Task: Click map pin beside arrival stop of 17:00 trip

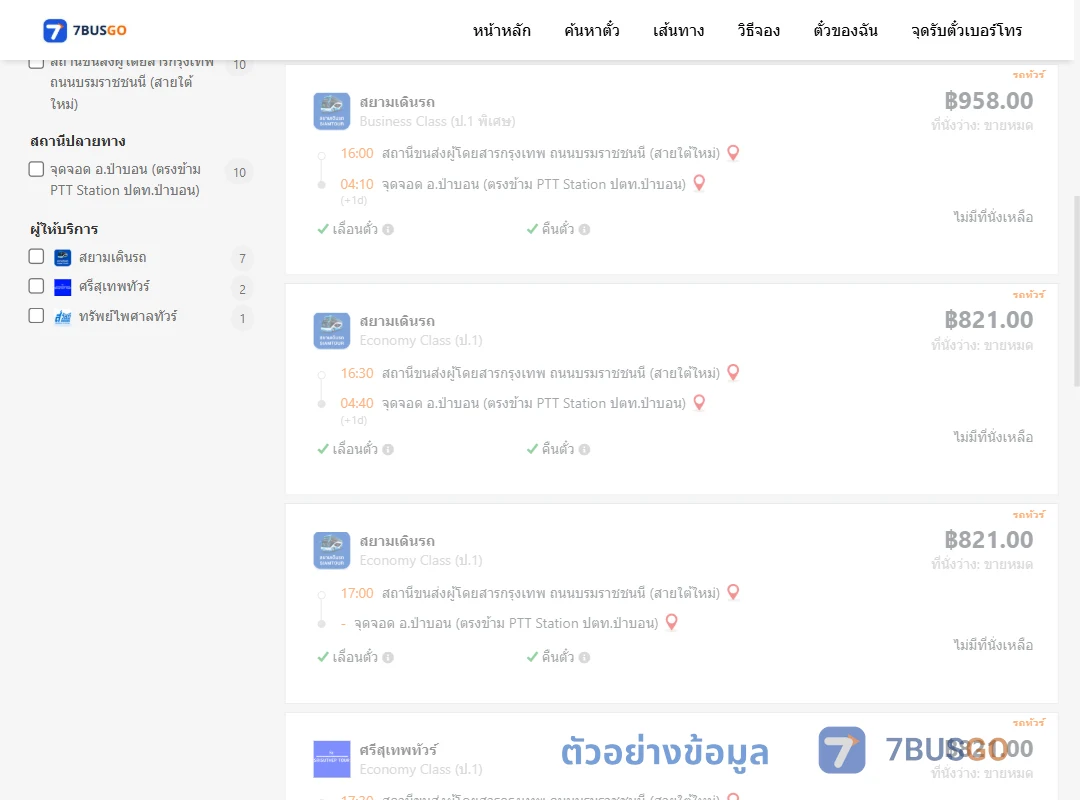Action: tap(672, 622)
